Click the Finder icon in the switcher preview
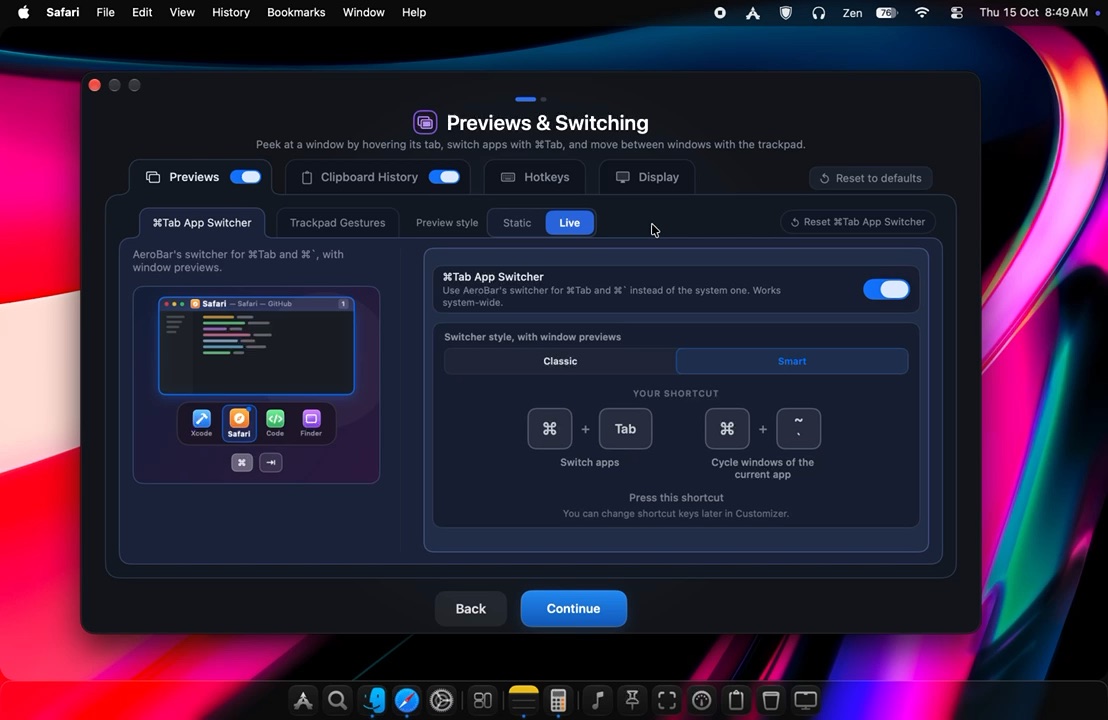Image resolution: width=1108 pixels, height=720 pixels. [311, 423]
